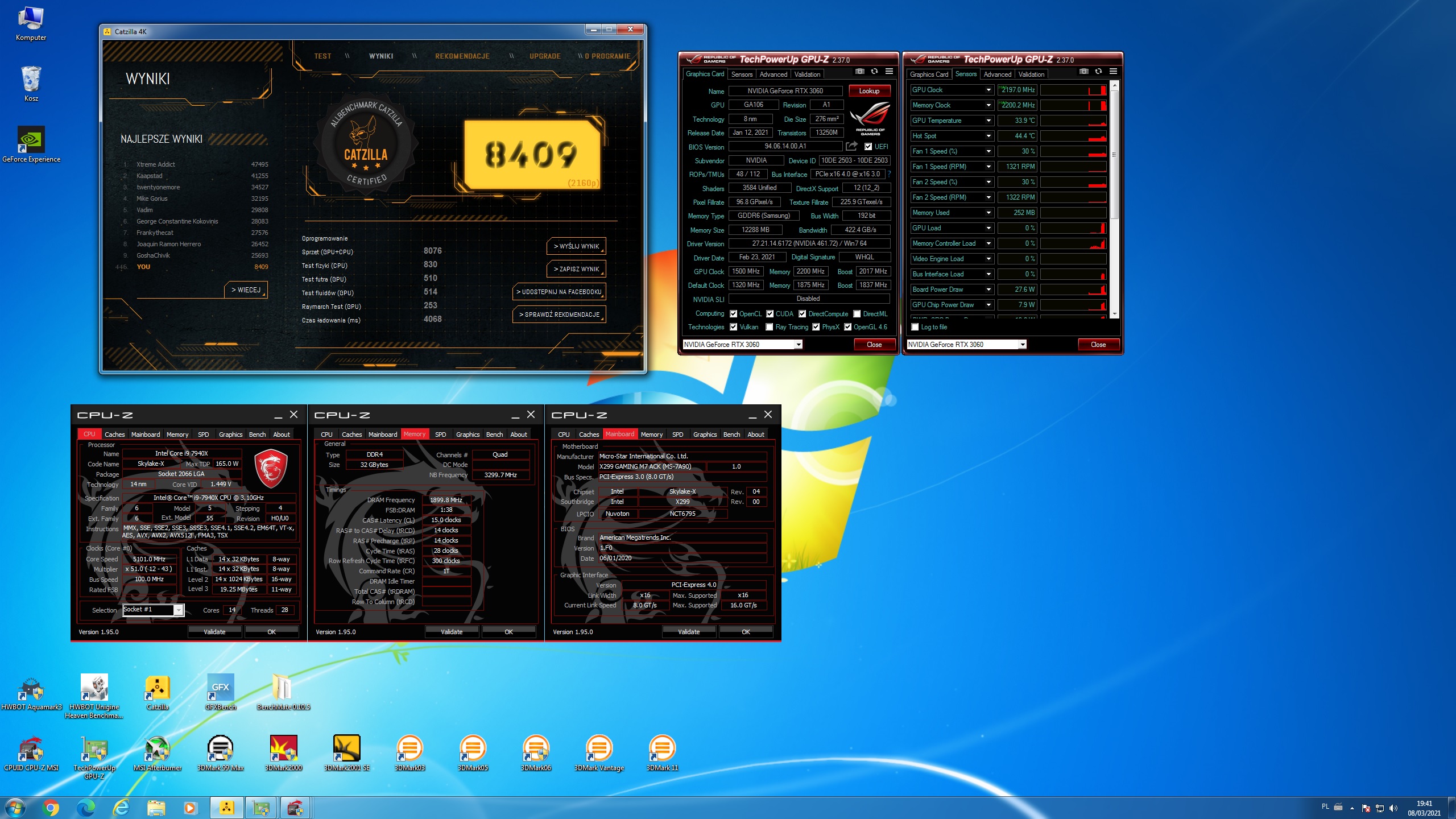
Task: Toggle the PhysX checkbox
Action: pyautogui.click(x=816, y=327)
